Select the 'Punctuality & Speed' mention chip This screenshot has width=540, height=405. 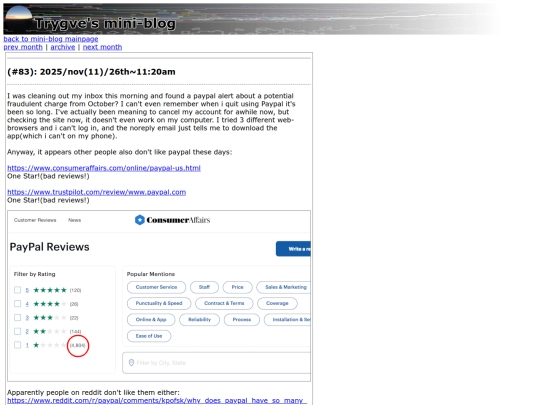159,303
